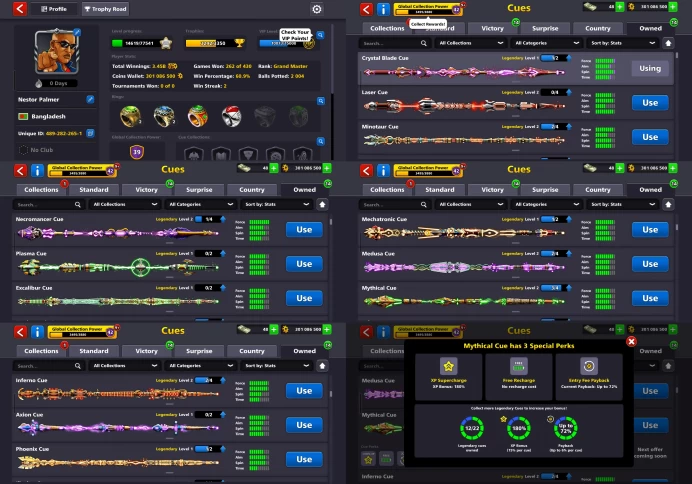Viewport: 692px width, 484px height.
Task: Click the red back arrow on the Profile screen
Action: click(20, 9)
